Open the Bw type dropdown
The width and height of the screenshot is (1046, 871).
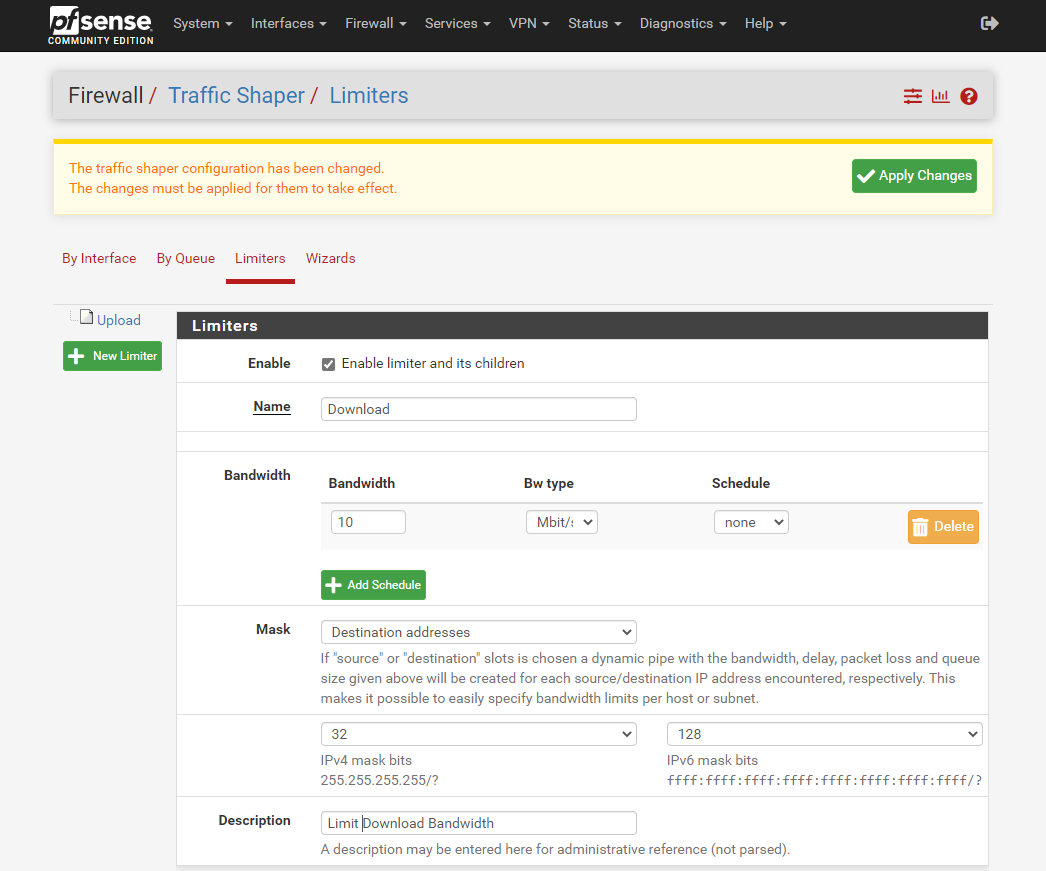[561, 522]
